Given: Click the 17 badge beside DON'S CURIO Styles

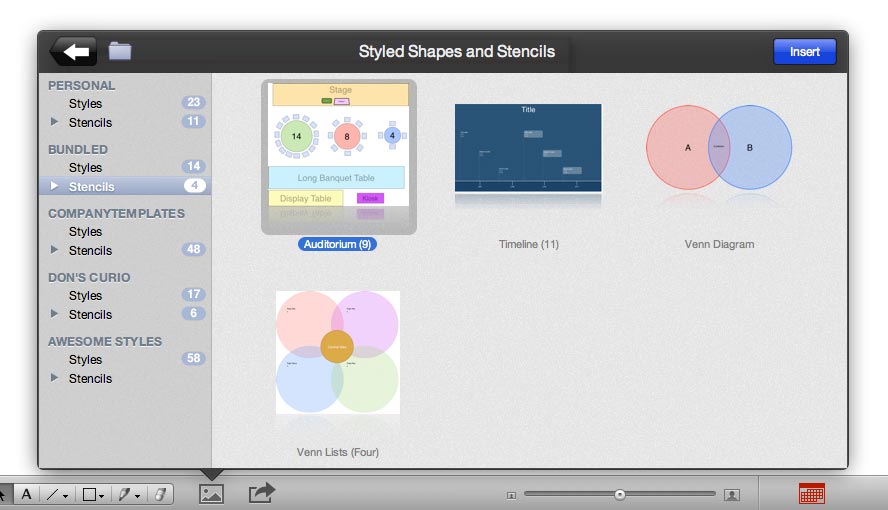Looking at the screenshot, I should click(x=194, y=294).
